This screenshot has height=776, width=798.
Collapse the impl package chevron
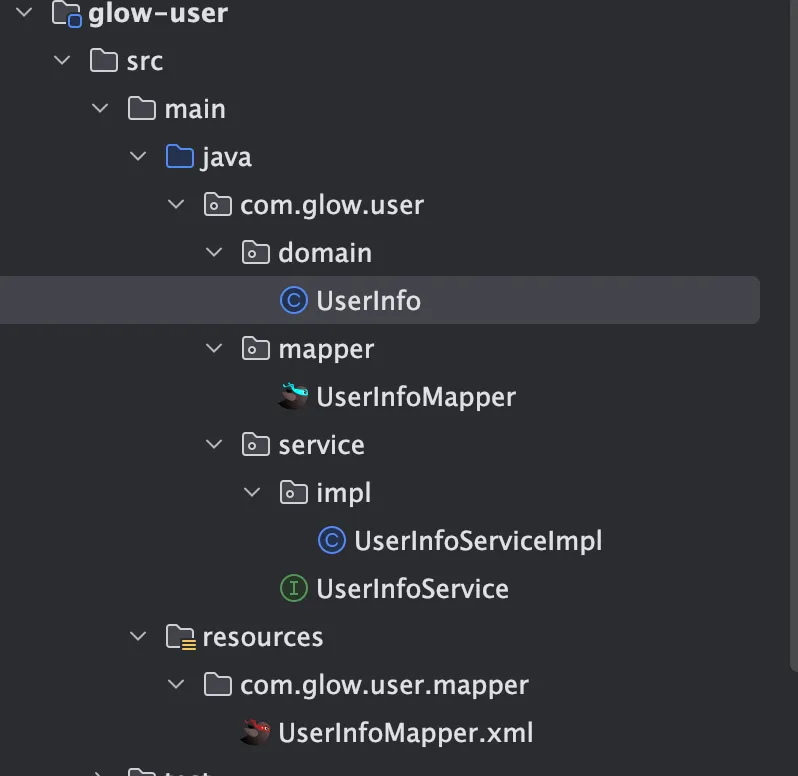(x=252, y=493)
